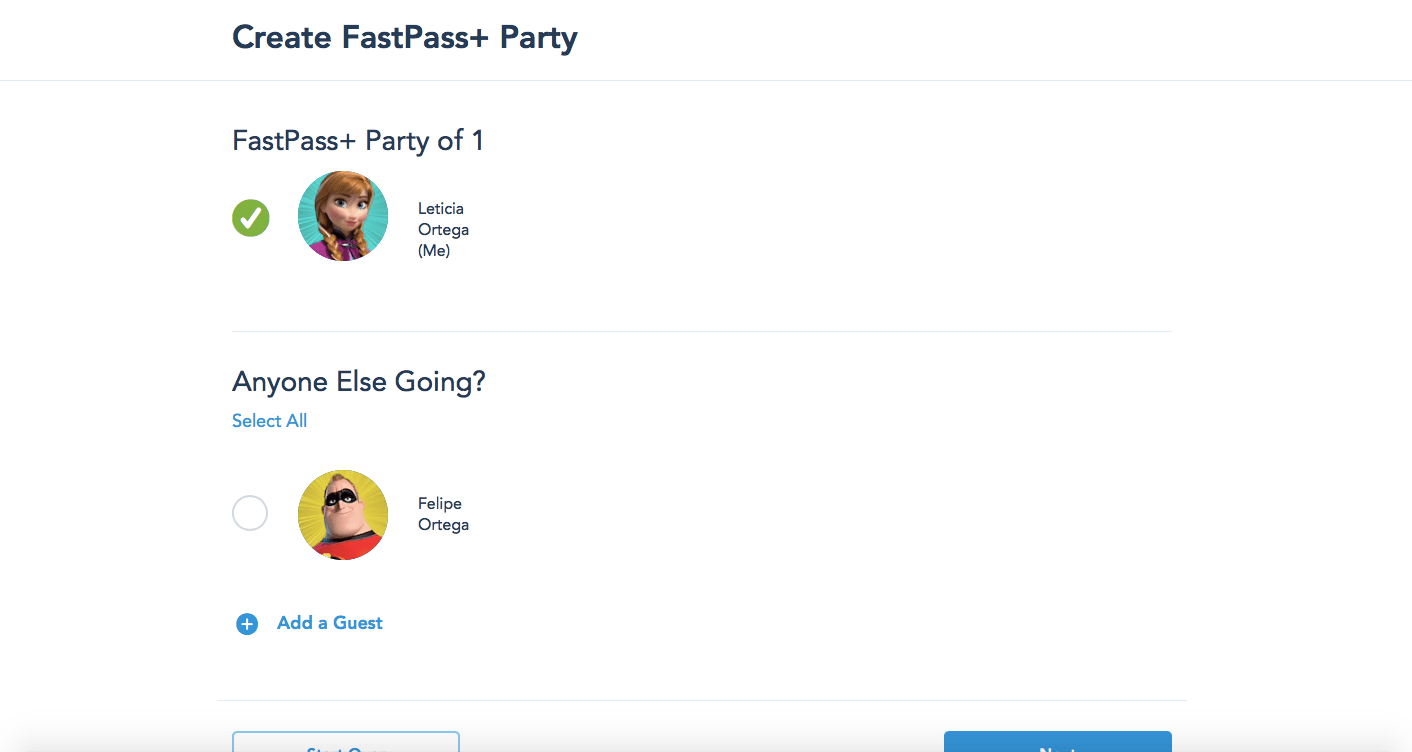The width and height of the screenshot is (1412, 752).
Task: Click the '(Me)' text under Leticia's name
Action: click(x=434, y=251)
